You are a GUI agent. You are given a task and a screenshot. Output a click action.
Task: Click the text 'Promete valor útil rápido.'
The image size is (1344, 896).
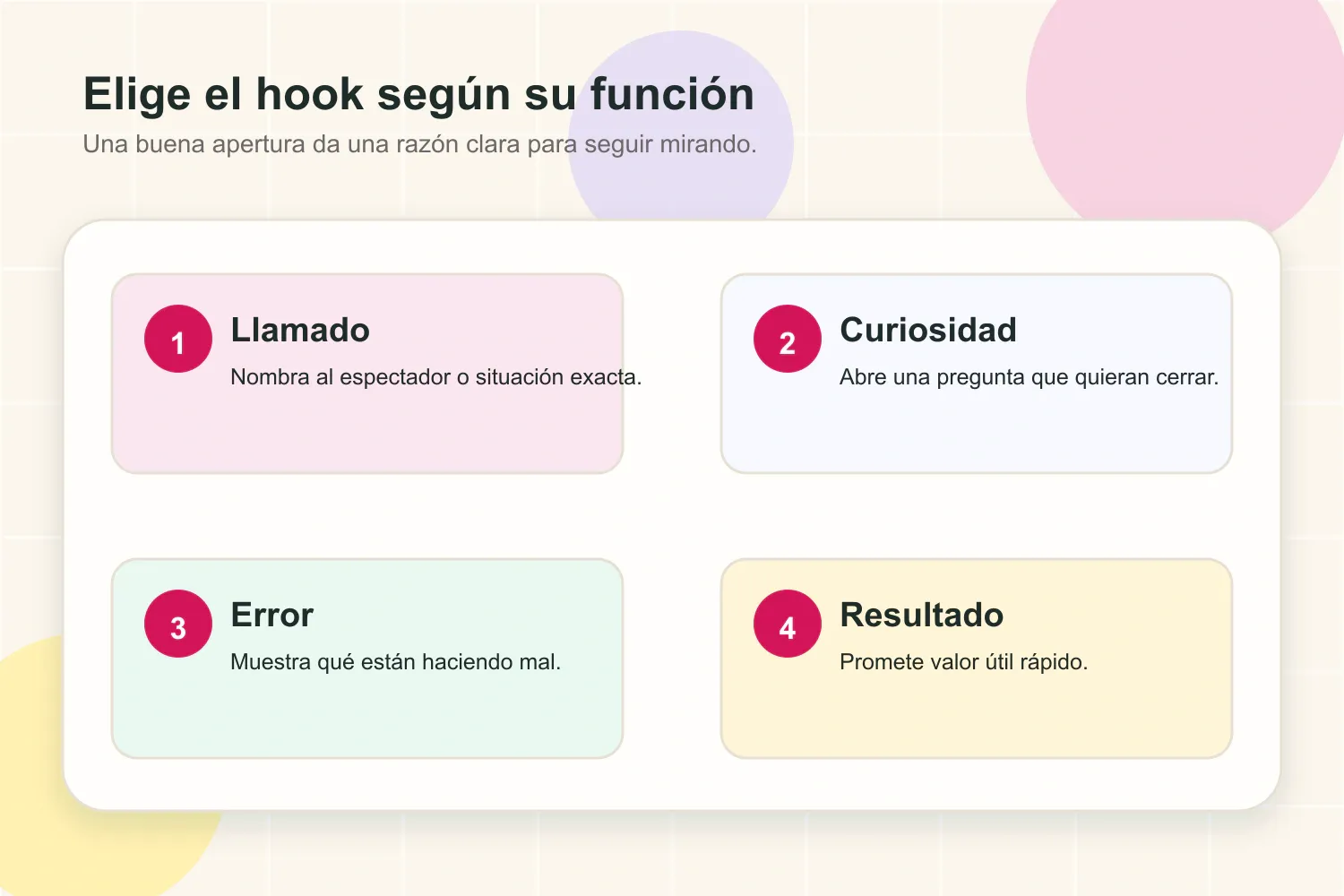pos(964,662)
